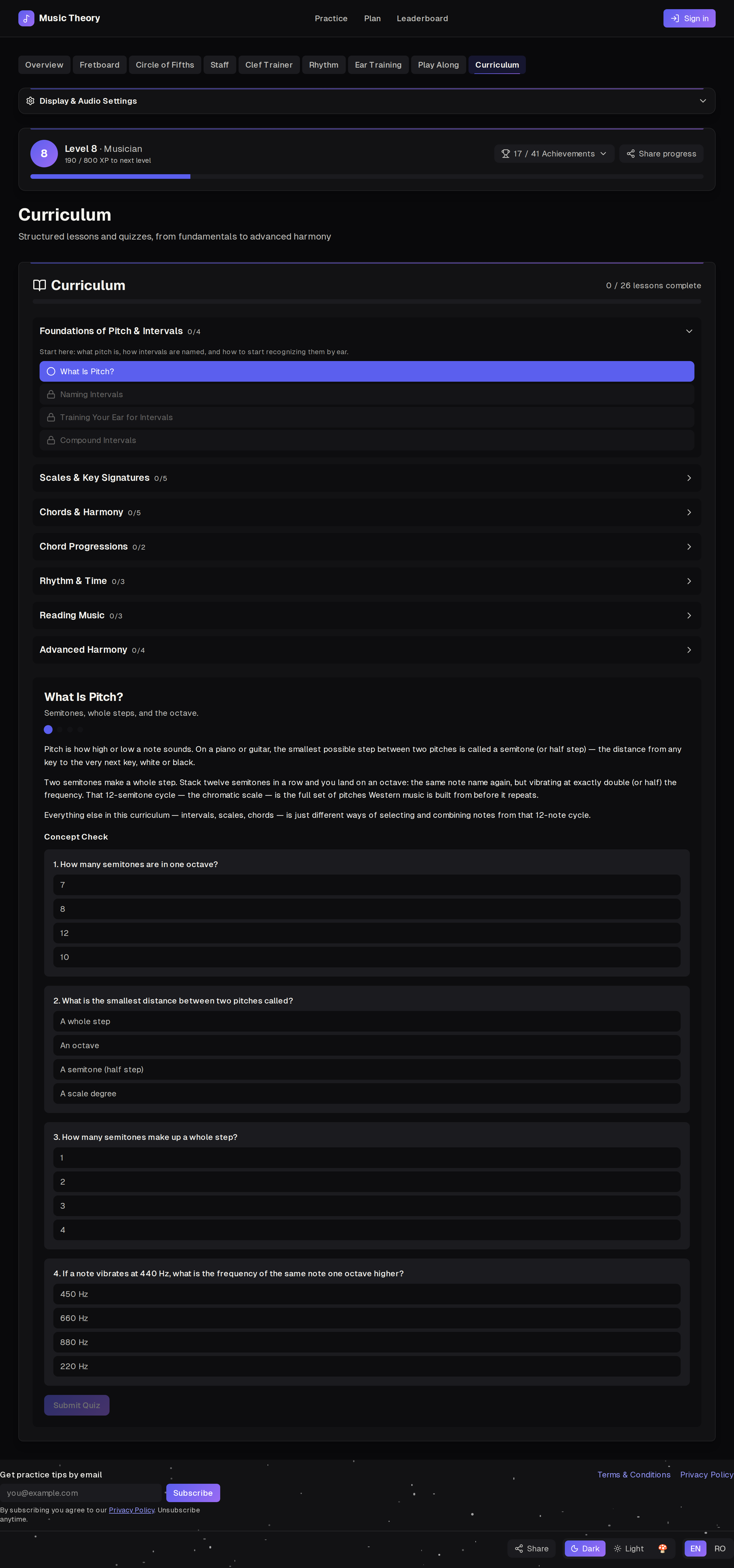Click the level 8 circle badge

point(44,153)
